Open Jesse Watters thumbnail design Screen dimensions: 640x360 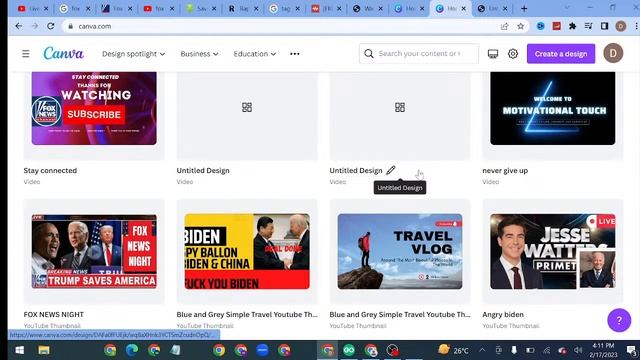[553, 251]
